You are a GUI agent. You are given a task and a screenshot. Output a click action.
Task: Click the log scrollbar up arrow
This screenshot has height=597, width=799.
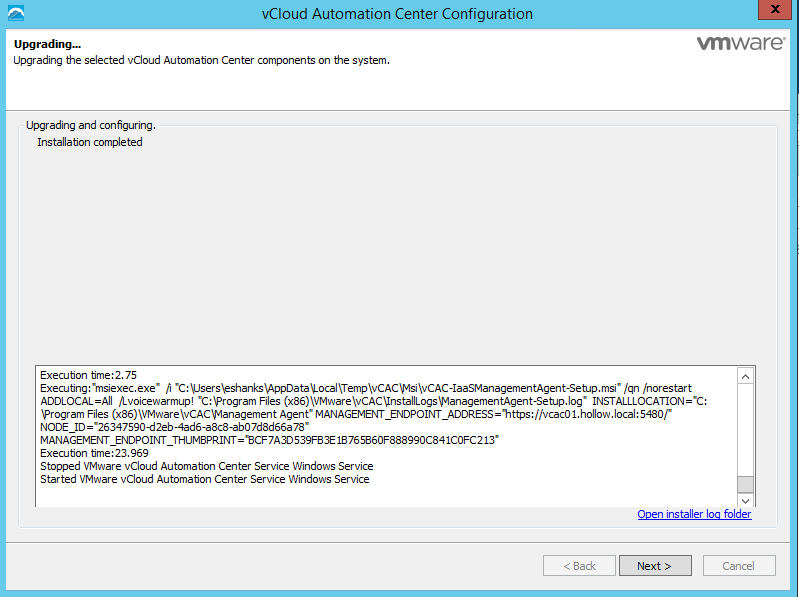745,375
